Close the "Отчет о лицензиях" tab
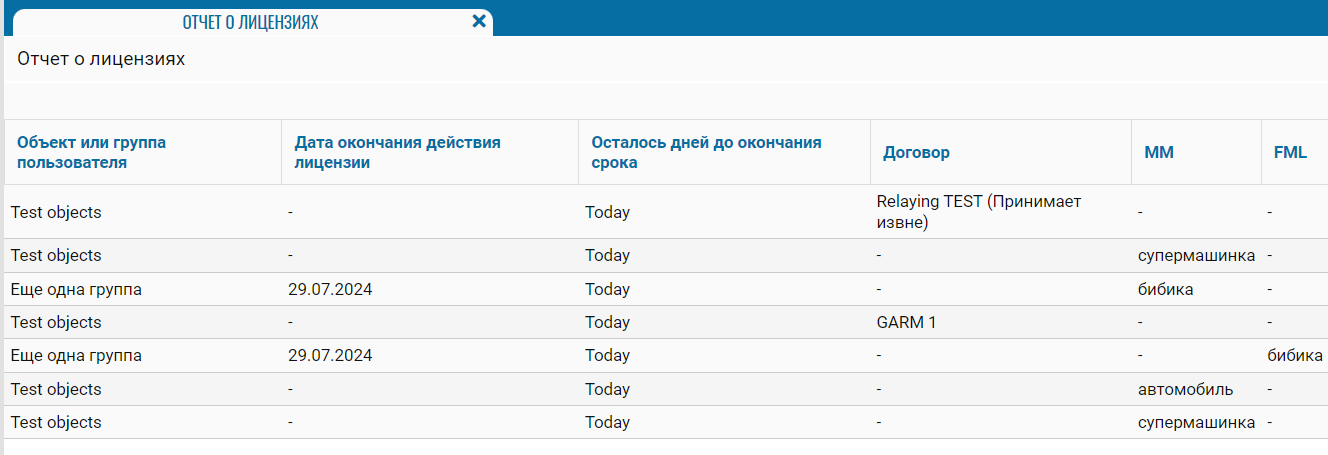Image resolution: width=1328 pixels, height=455 pixels. click(x=479, y=21)
